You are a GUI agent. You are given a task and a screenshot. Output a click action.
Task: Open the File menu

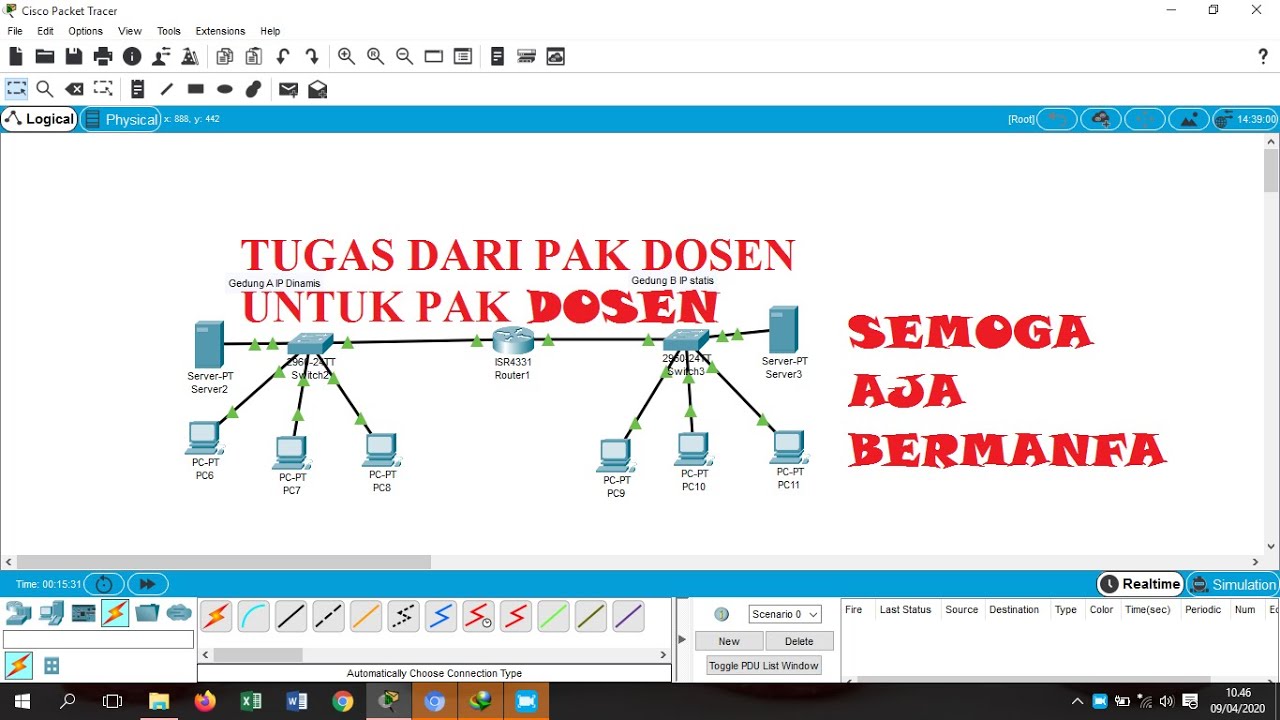[15, 31]
